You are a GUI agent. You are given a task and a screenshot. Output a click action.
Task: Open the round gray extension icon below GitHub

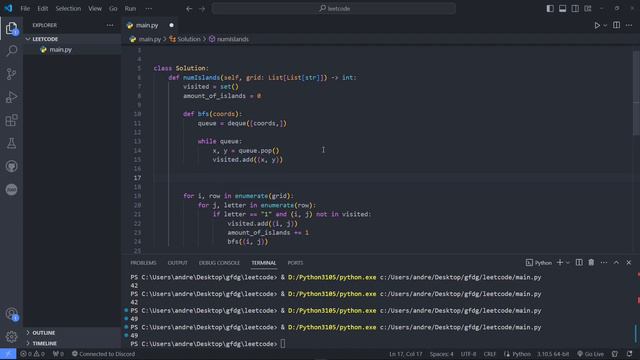pyautogui.click(x=11, y=189)
